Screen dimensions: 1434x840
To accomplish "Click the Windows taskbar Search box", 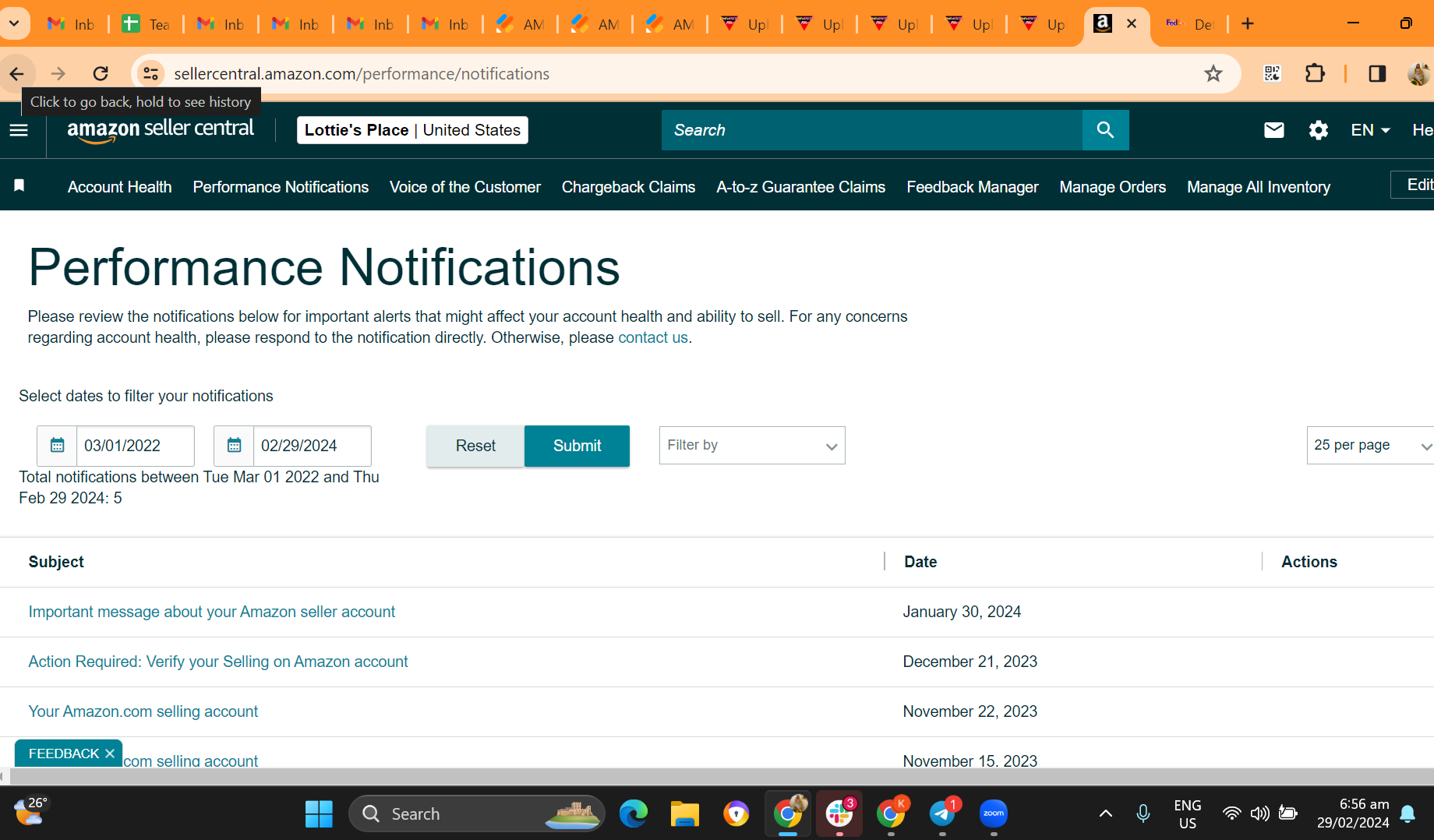I will click(477, 814).
